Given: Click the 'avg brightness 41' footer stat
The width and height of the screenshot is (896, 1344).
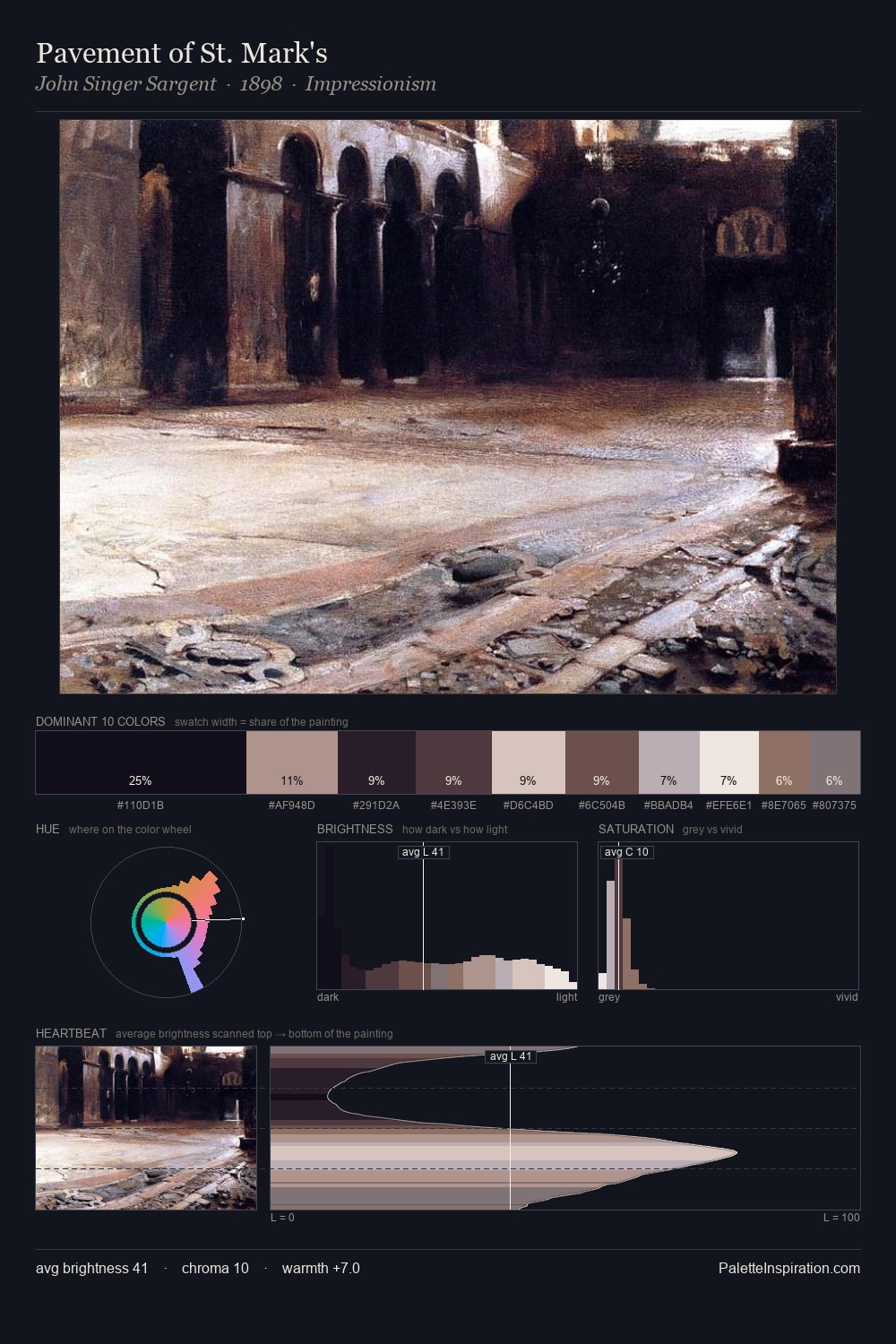Looking at the screenshot, I should click(92, 1268).
